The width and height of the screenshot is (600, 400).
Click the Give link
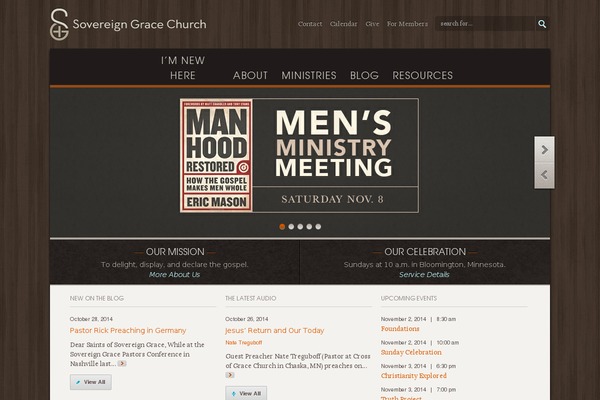[372, 24]
